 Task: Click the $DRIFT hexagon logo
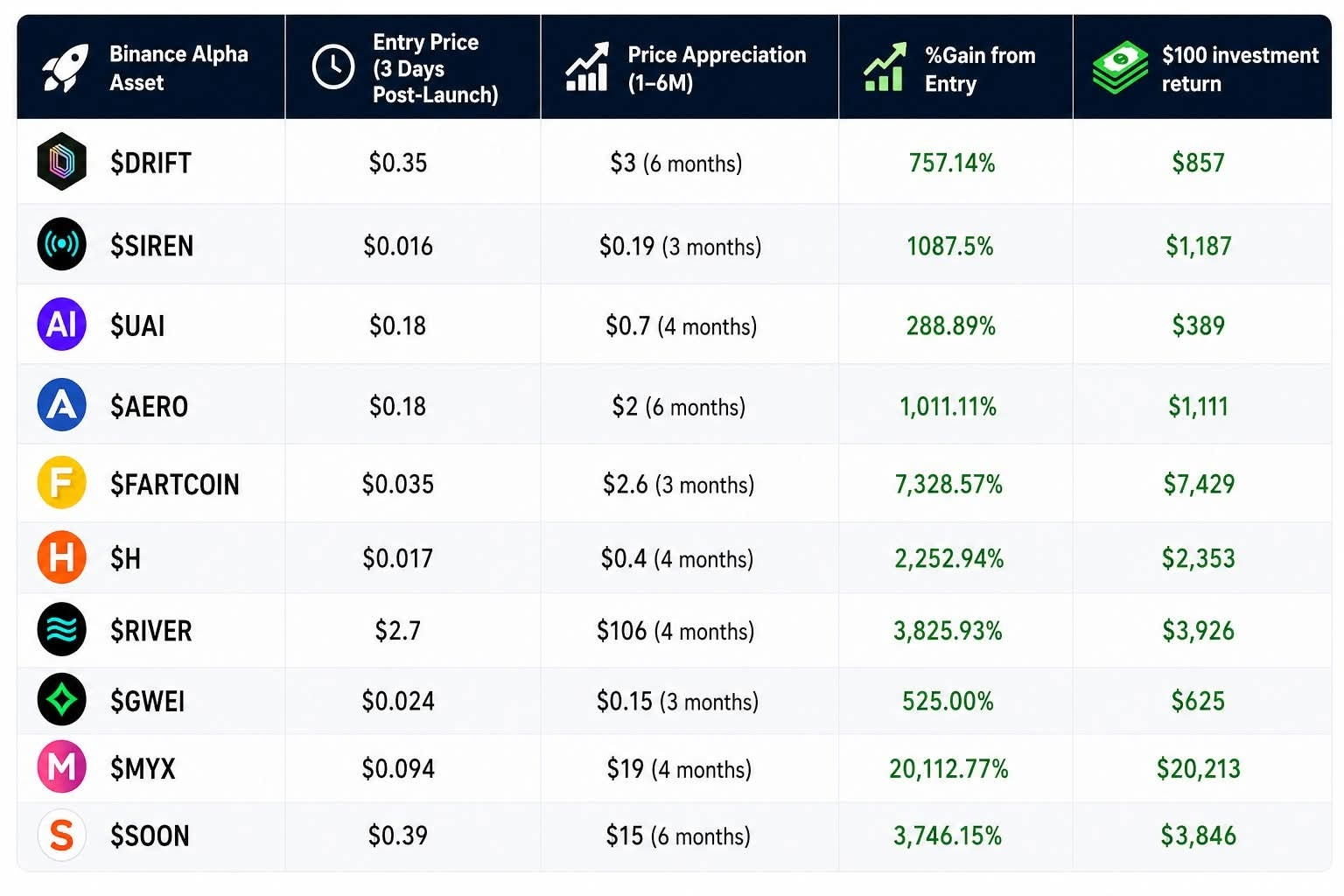click(x=61, y=162)
